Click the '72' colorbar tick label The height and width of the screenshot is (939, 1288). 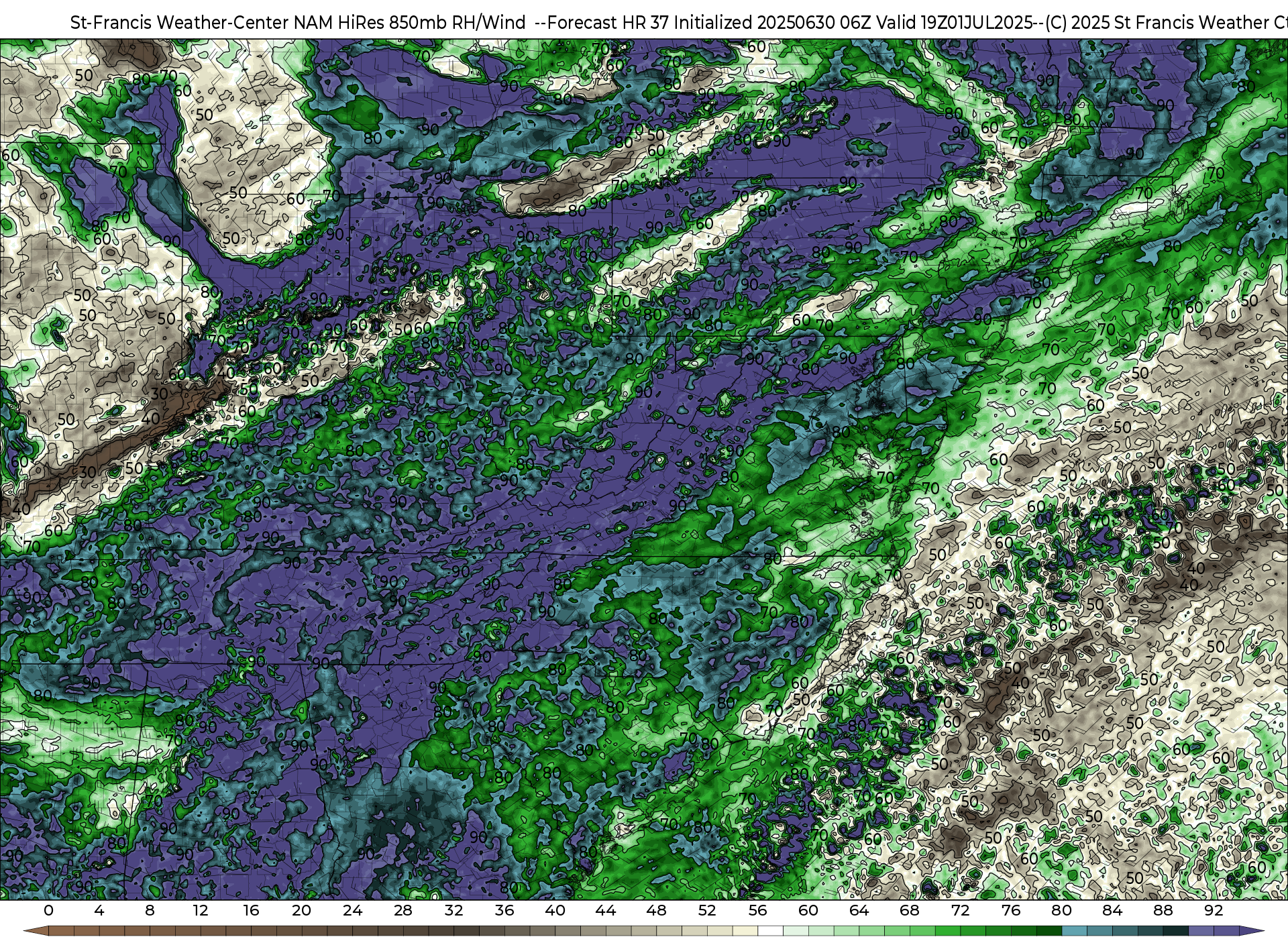tap(961, 911)
